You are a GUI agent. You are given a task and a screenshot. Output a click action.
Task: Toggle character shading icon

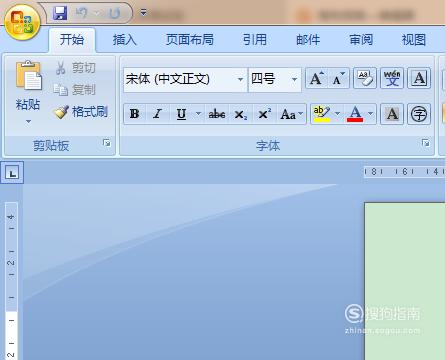[392, 114]
